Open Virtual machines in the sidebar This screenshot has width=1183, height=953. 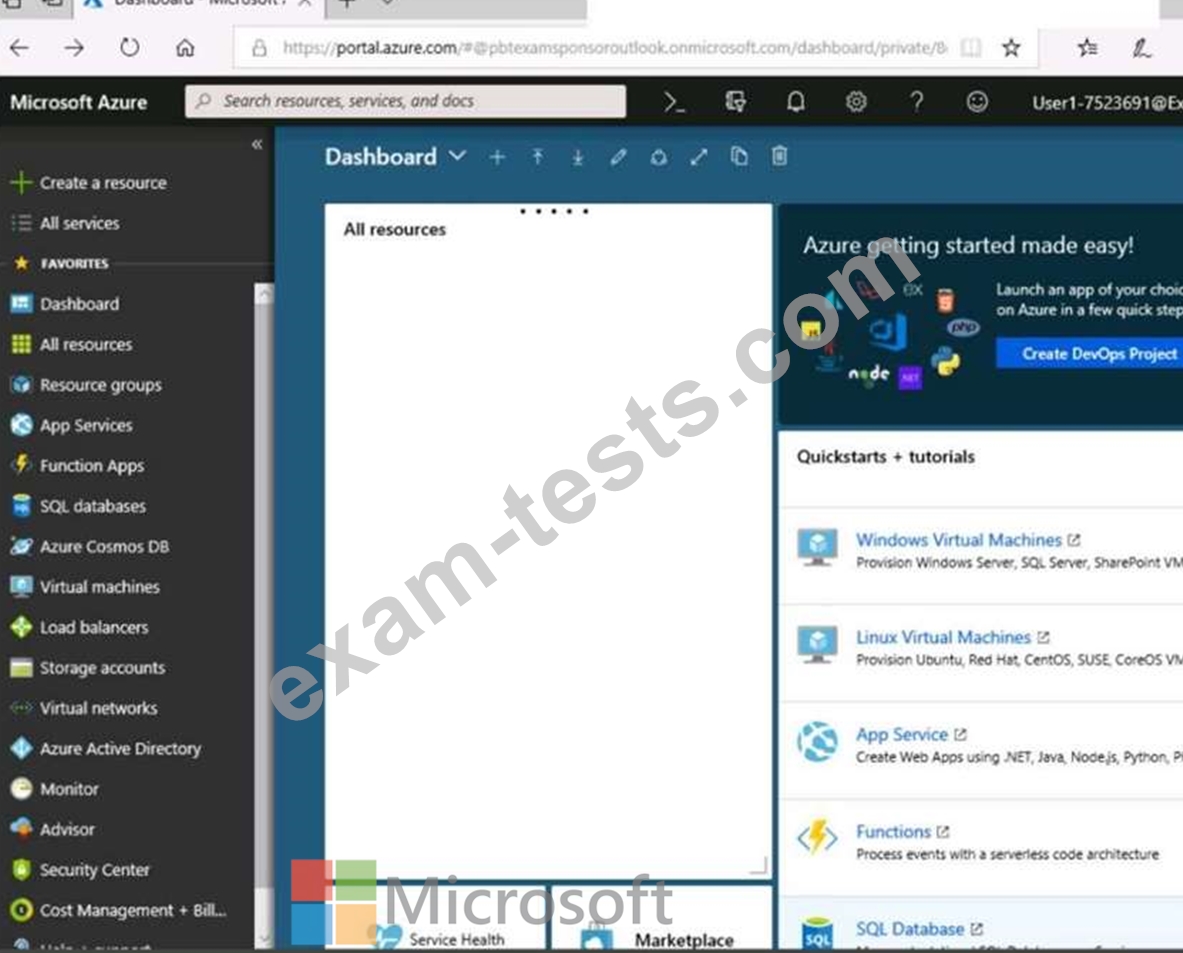[99, 587]
